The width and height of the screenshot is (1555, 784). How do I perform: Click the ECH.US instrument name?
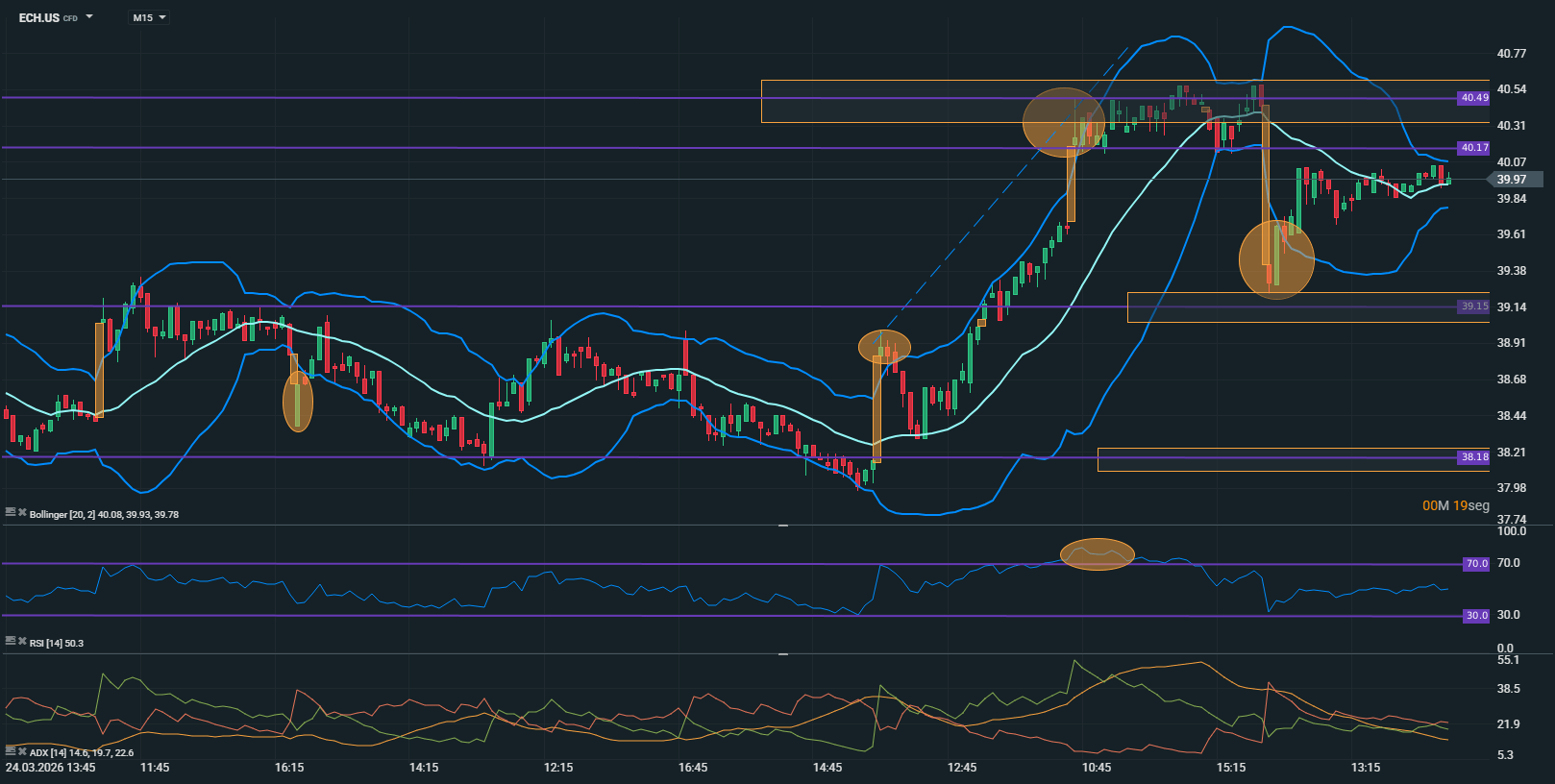tap(39, 17)
